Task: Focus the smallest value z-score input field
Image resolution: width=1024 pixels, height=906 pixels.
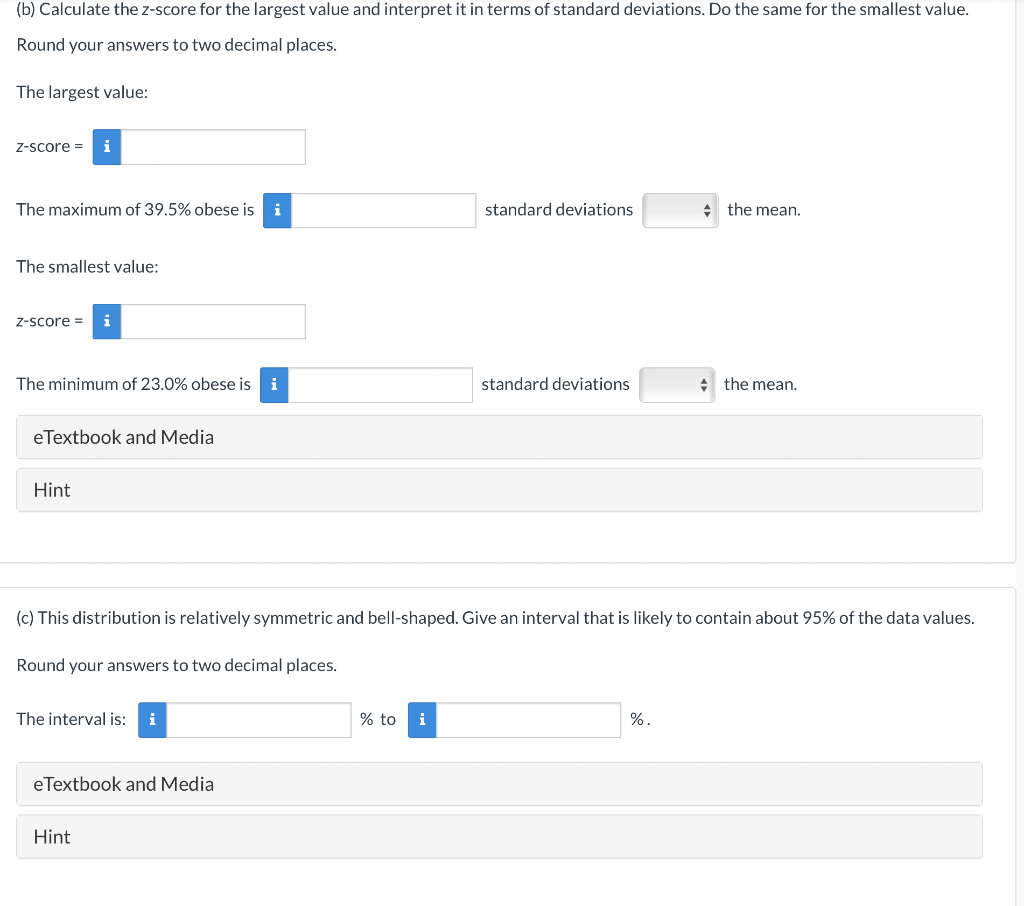Action: [x=213, y=321]
